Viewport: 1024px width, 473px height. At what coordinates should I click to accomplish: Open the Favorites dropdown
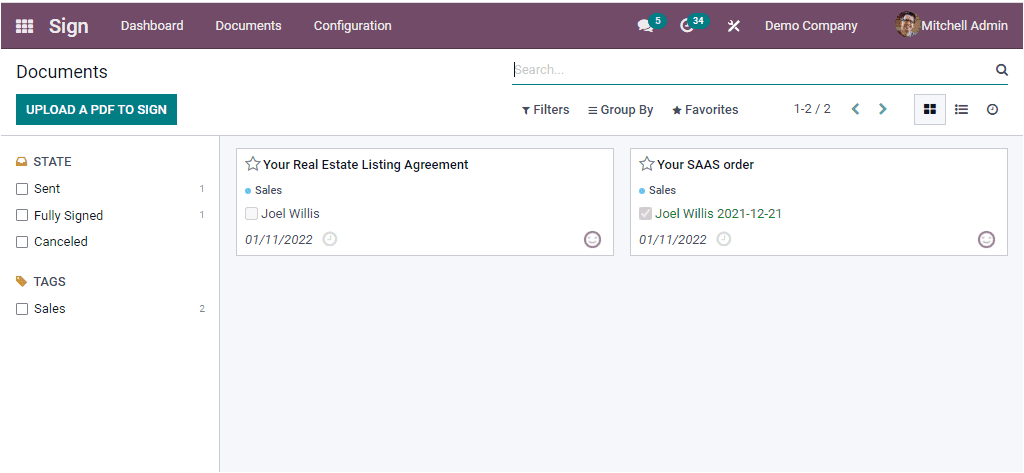pos(705,110)
